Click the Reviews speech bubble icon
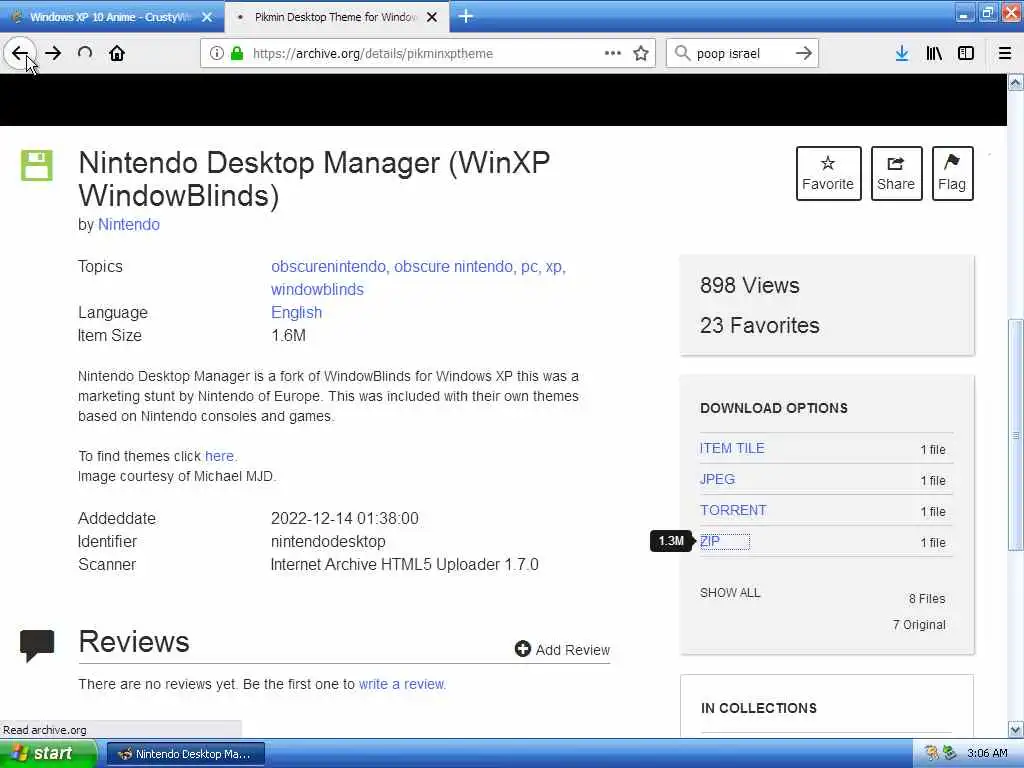This screenshot has height=768, width=1024. point(37,645)
